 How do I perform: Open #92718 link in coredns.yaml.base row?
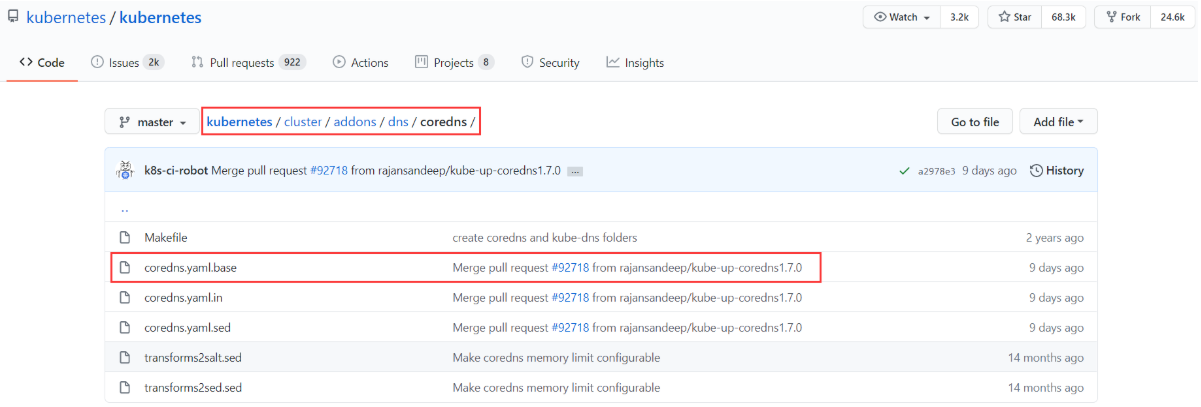click(570, 268)
